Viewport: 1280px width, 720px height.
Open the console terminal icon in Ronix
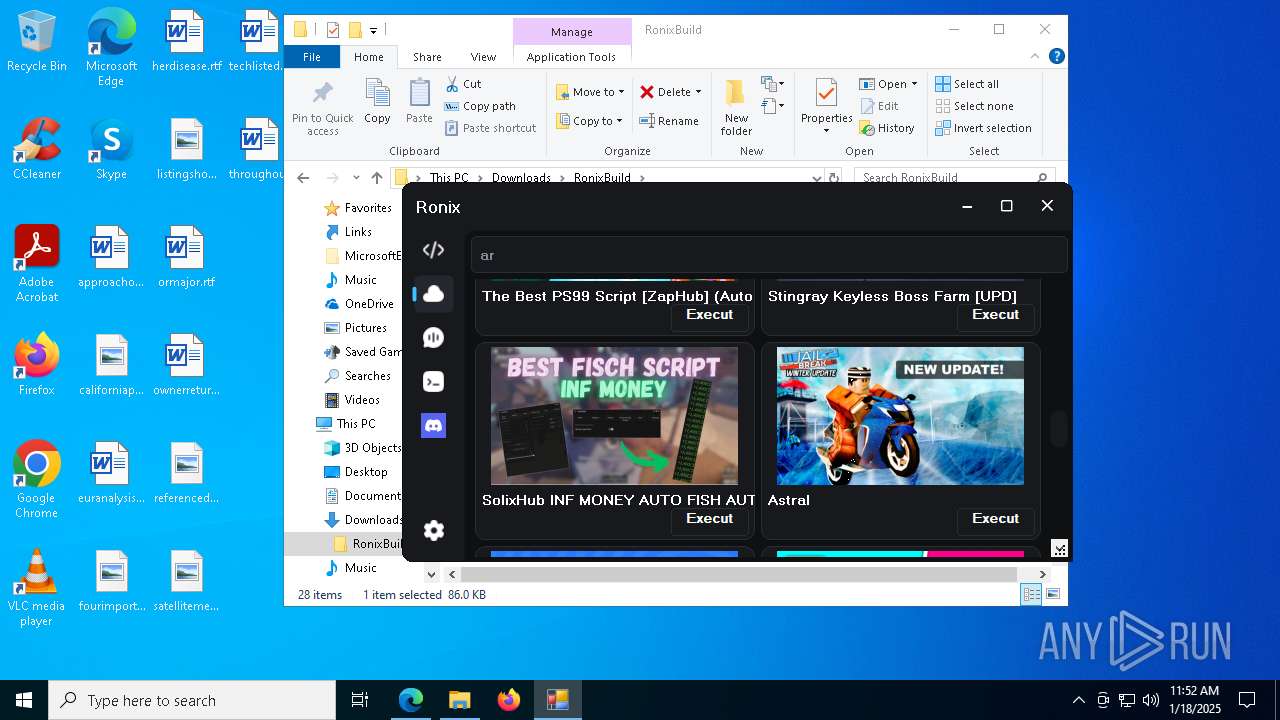[x=433, y=382]
